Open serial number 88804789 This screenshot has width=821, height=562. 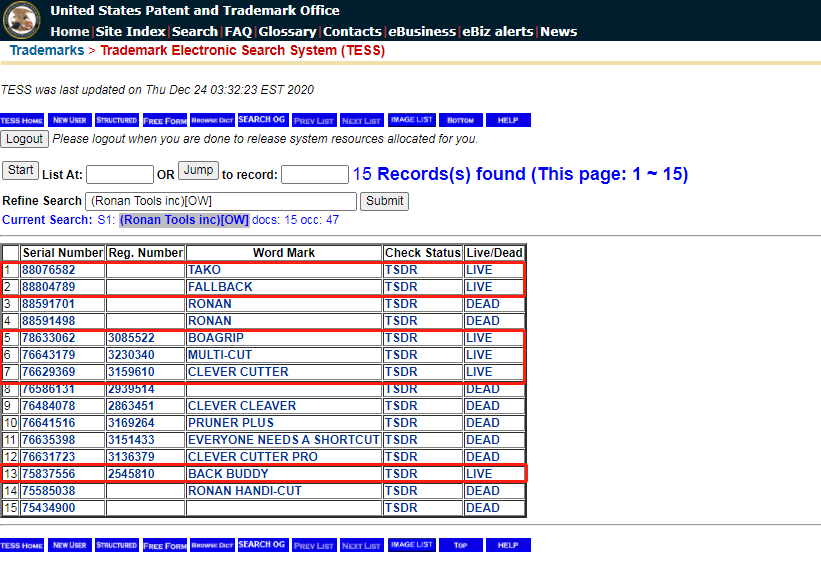click(49, 287)
